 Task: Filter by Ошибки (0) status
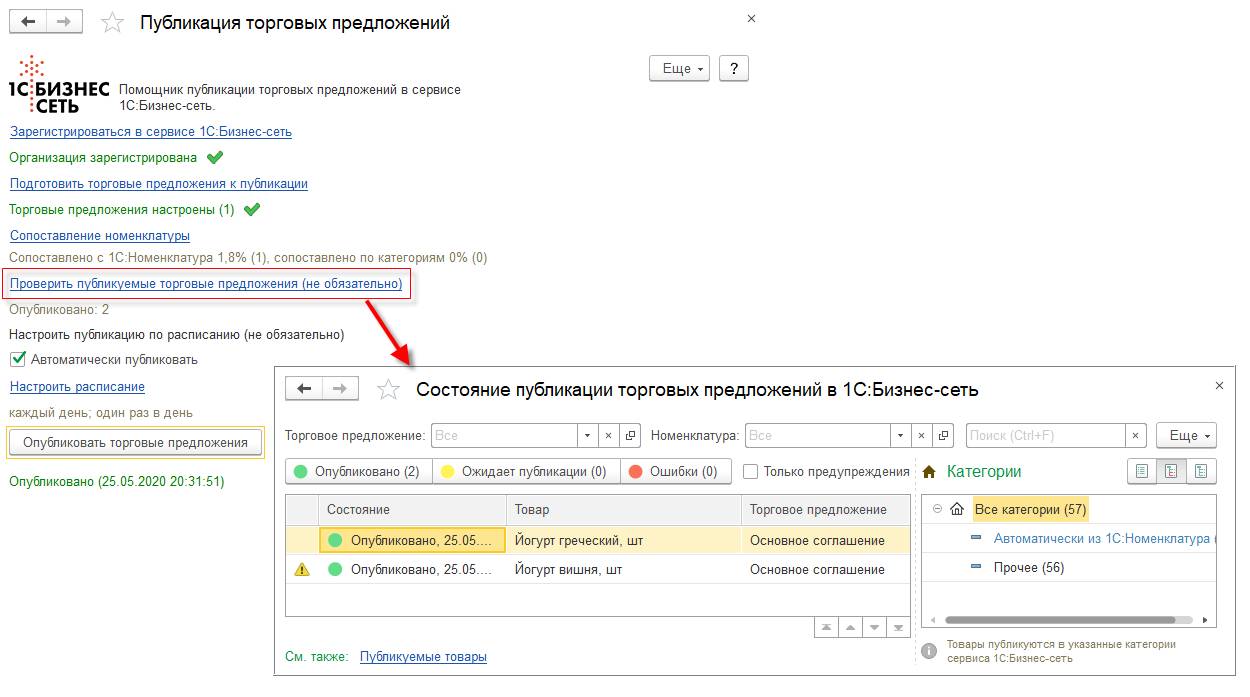coord(676,471)
